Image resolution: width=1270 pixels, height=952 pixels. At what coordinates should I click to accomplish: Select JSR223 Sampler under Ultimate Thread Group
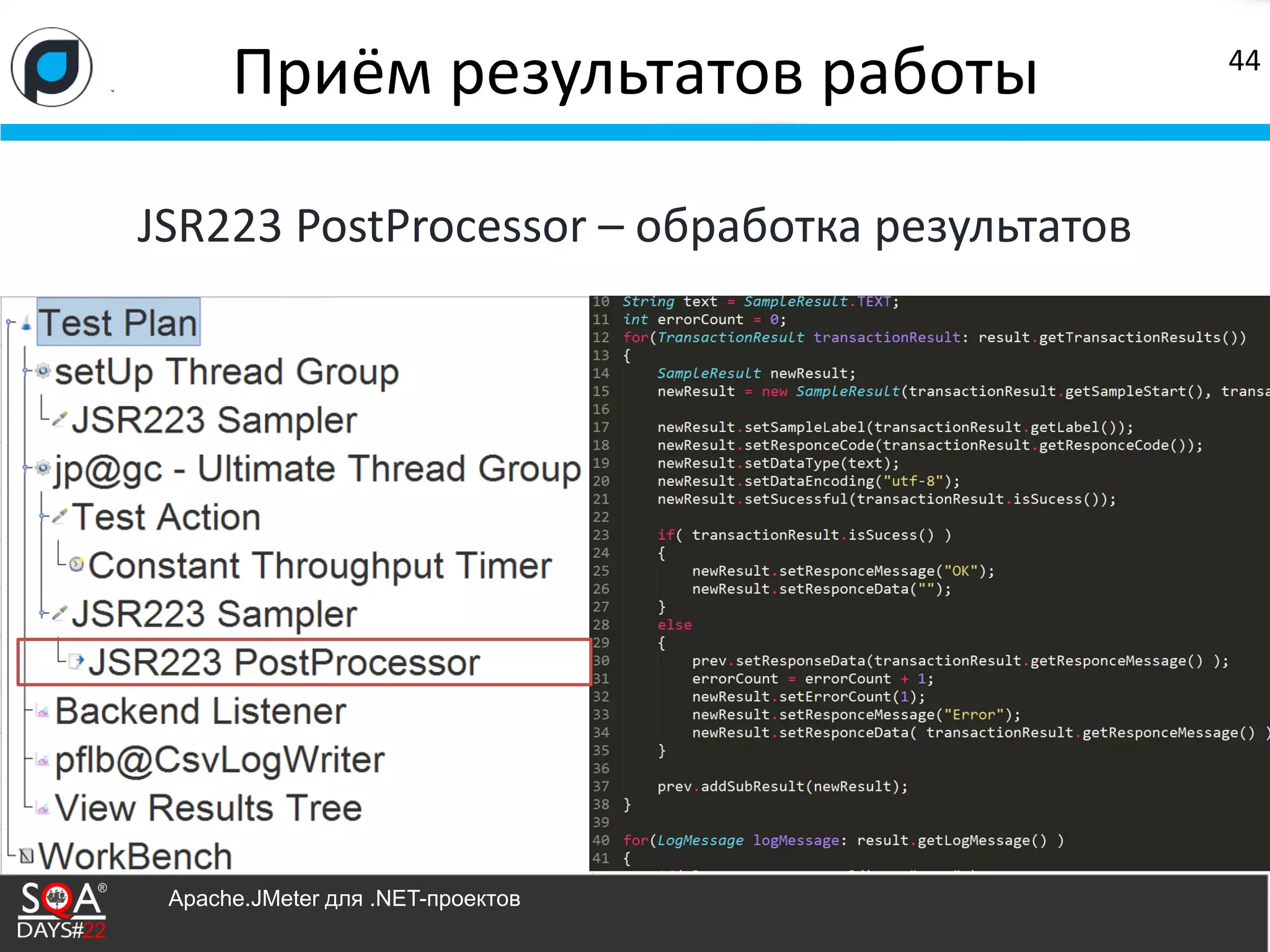[214, 614]
